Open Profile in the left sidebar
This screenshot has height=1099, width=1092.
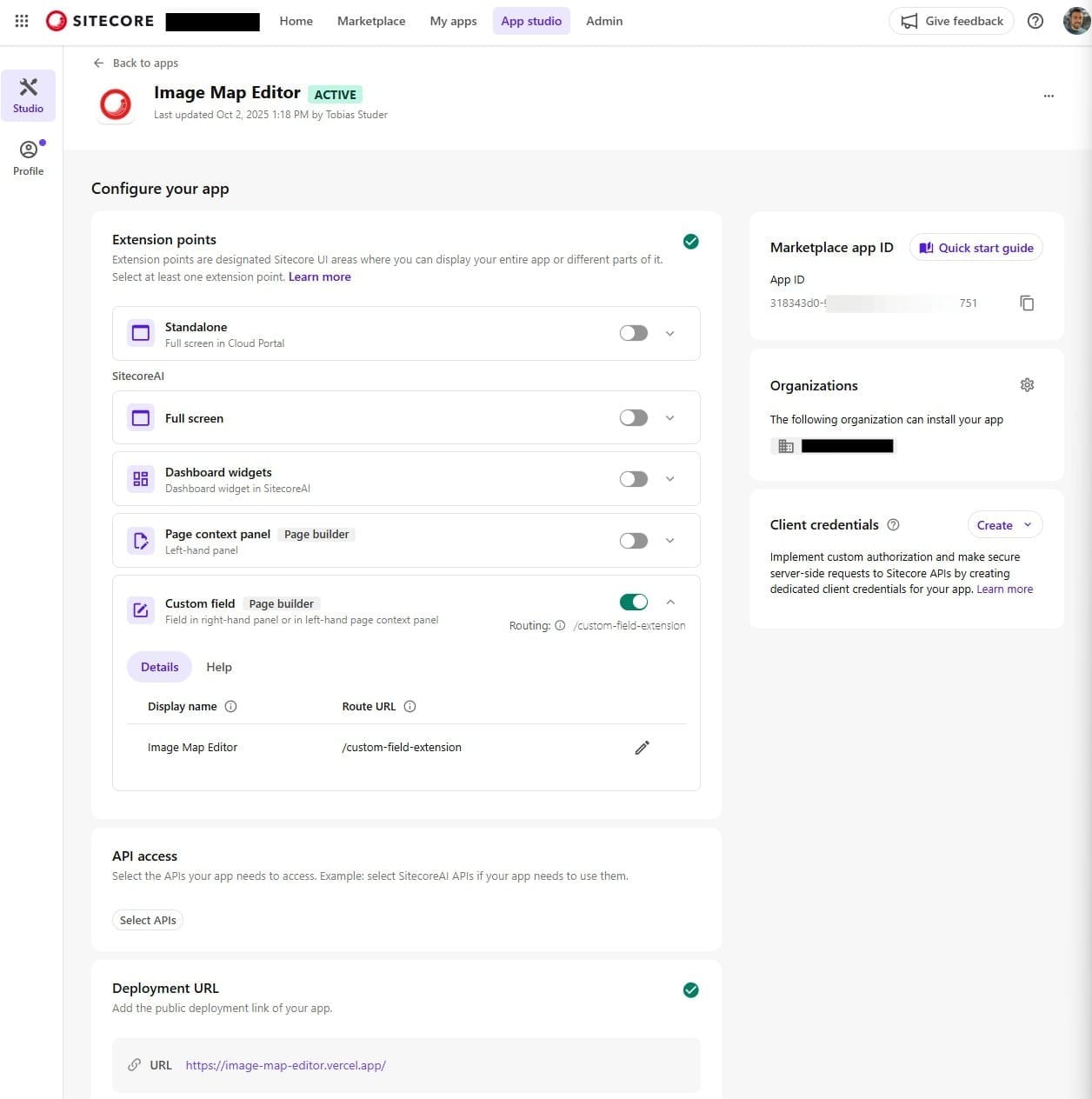(28, 157)
